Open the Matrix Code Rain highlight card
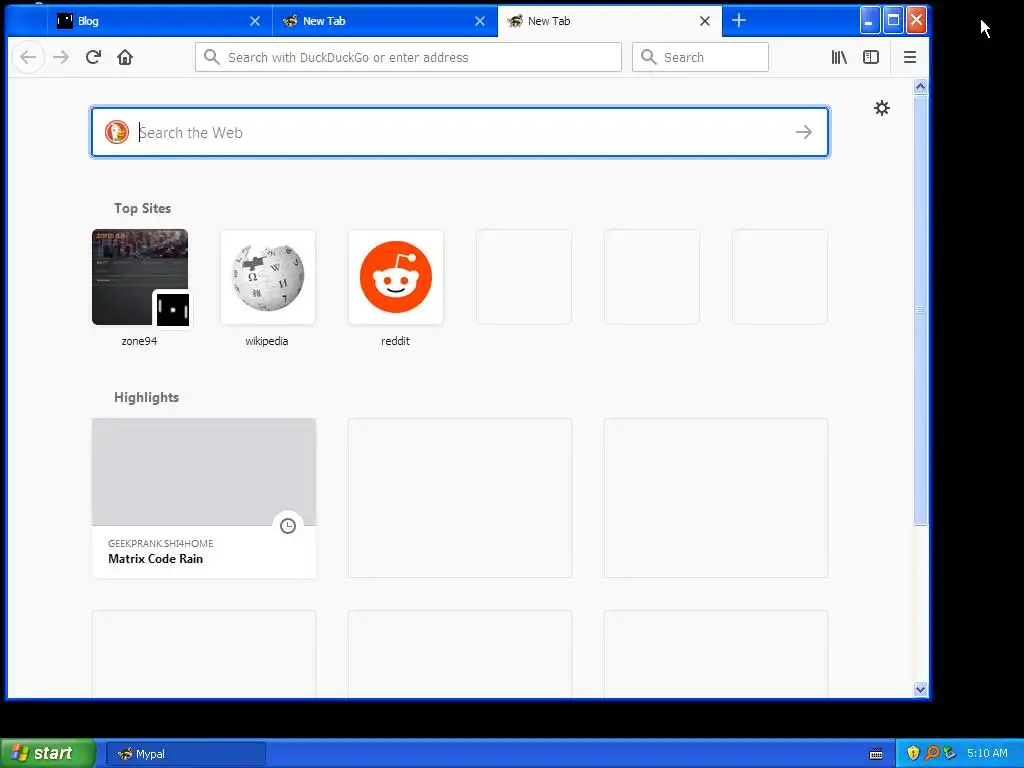 tap(204, 498)
